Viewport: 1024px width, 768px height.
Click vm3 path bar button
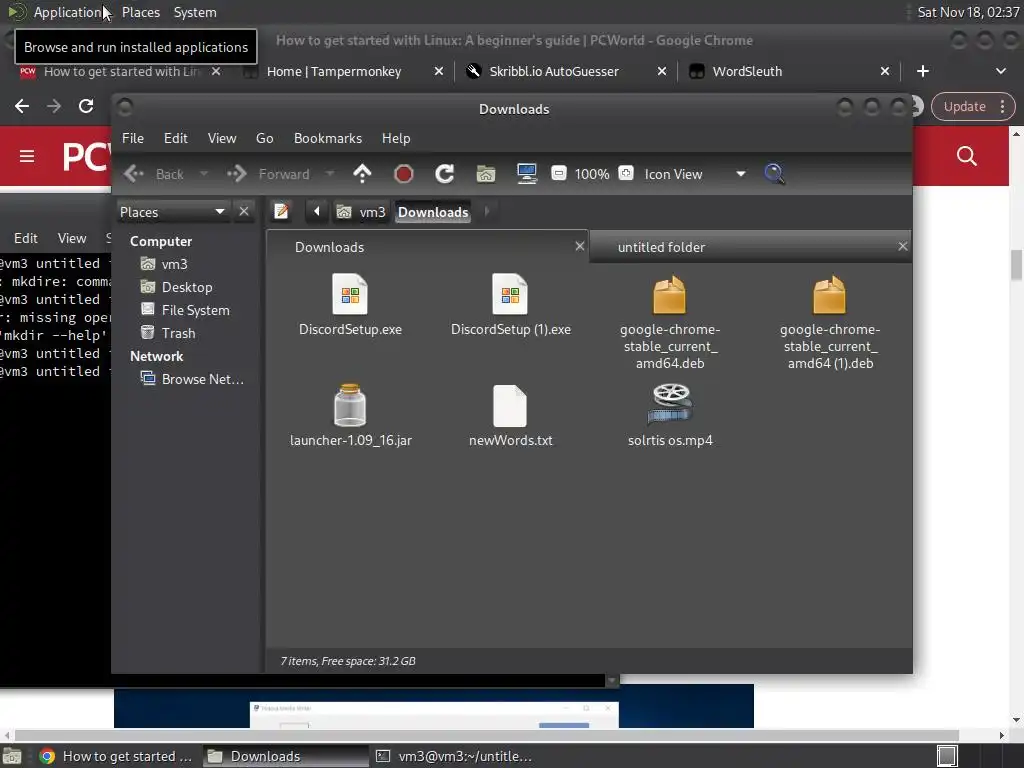coord(361,212)
